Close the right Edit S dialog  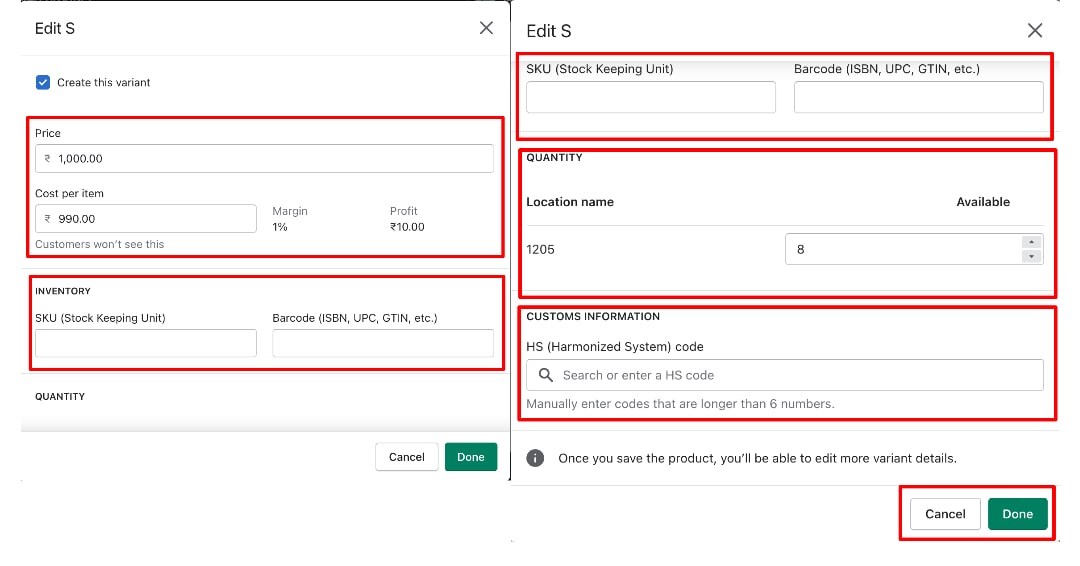[x=1035, y=30]
